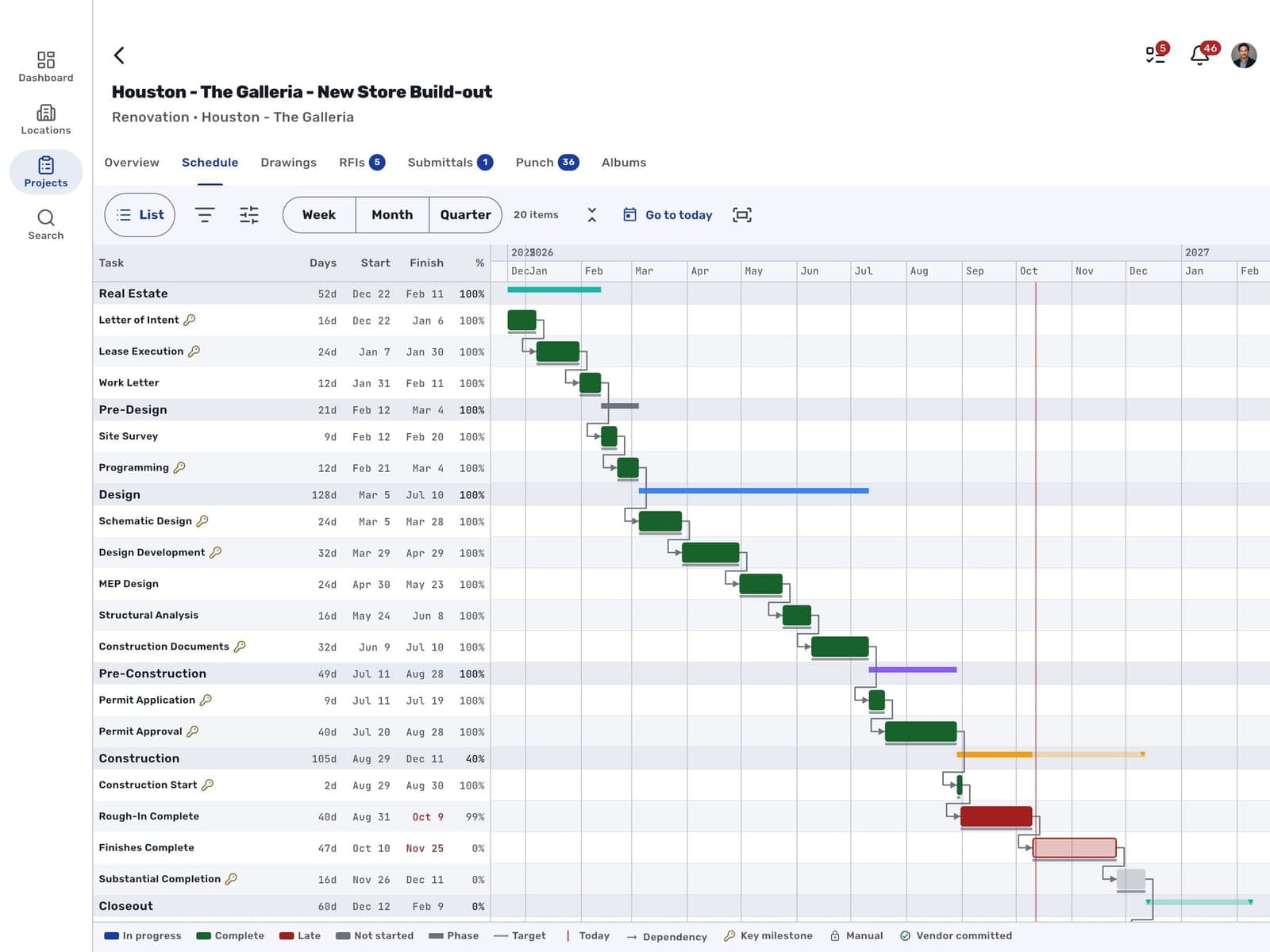The height and width of the screenshot is (952, 1270).
Task: Open the Punch tab
Action: point(547,163)
